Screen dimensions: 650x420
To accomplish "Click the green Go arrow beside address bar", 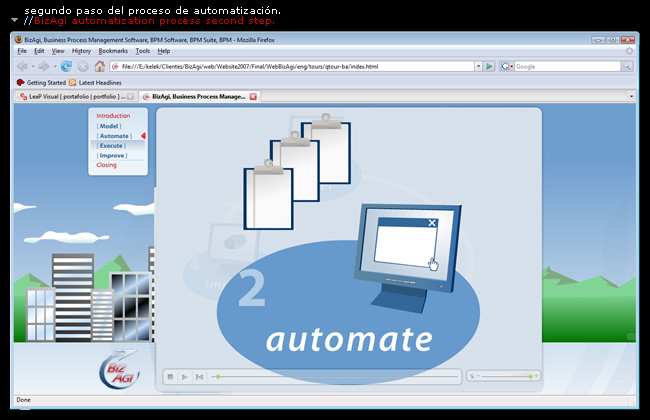I will (489, 66).
